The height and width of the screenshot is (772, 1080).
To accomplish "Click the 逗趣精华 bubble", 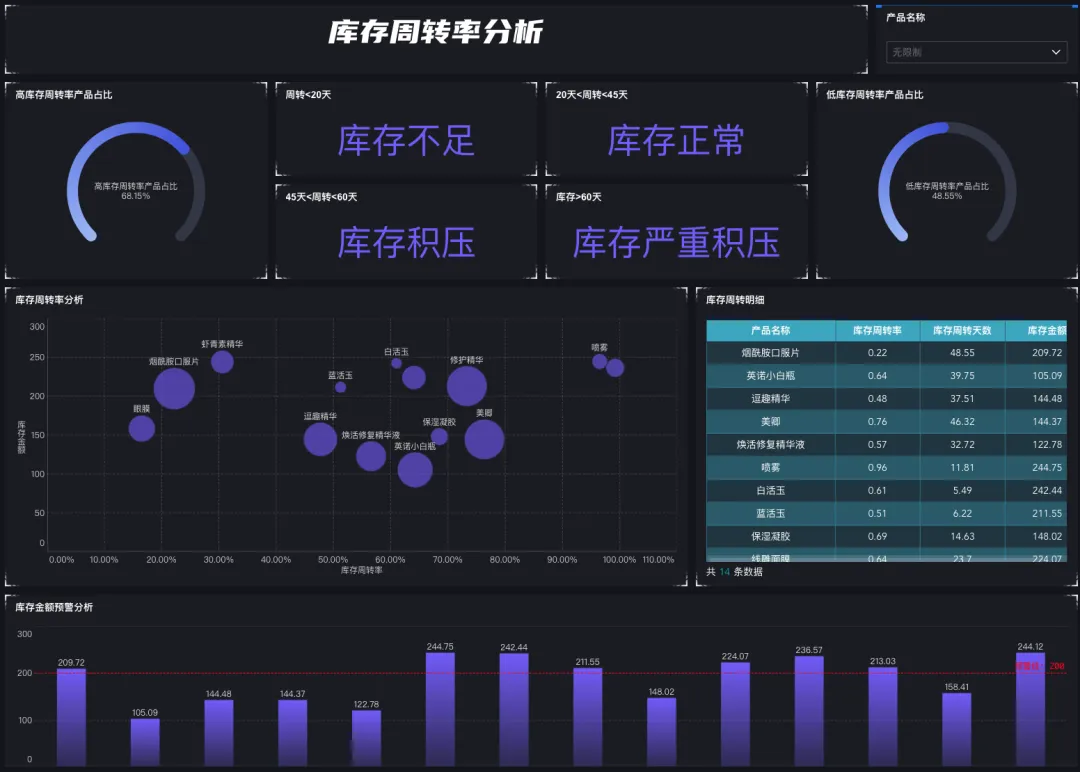I will 320,438.
